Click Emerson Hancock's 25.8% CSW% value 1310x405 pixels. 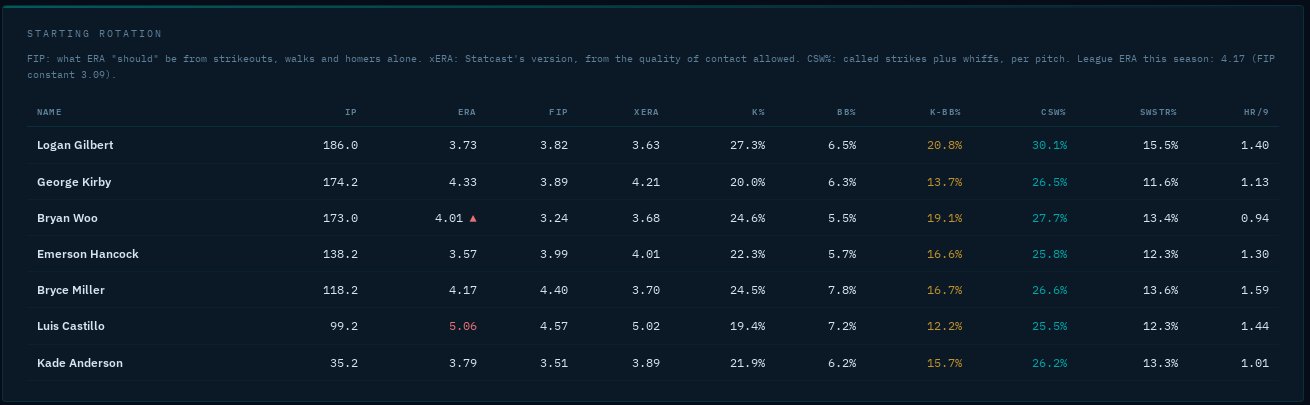pyautogui.click(x=1050, y=254)
